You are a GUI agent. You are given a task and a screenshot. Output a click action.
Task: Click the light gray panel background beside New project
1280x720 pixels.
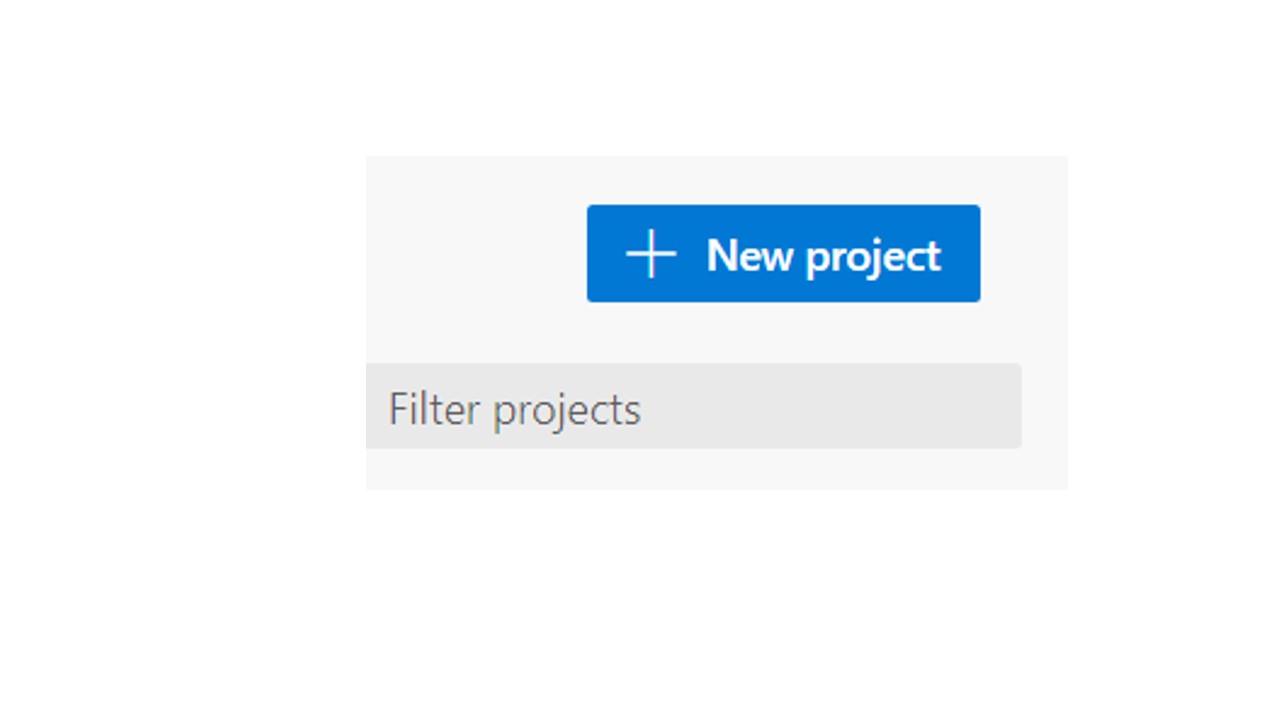(475, 255)
